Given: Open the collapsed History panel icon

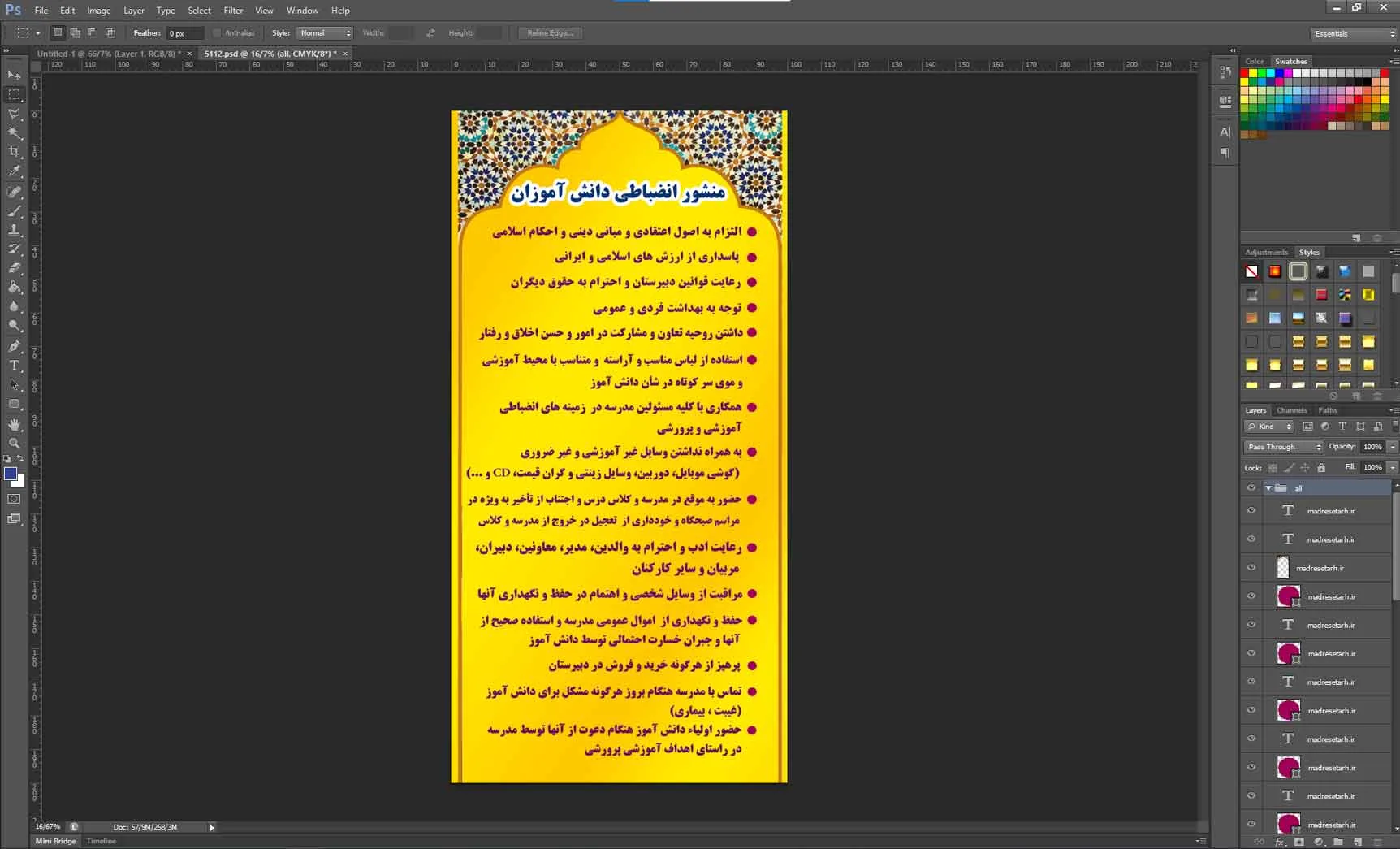Looking at the screenshot, I should pyautogui.click(x=1225, y=72).
